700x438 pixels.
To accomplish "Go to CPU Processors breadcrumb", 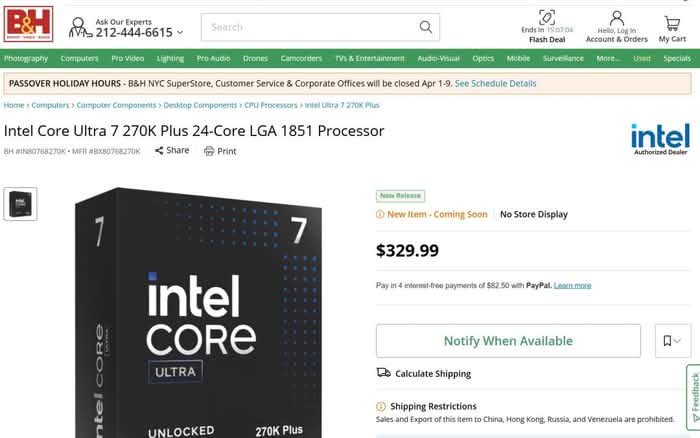I will [271, 105].
